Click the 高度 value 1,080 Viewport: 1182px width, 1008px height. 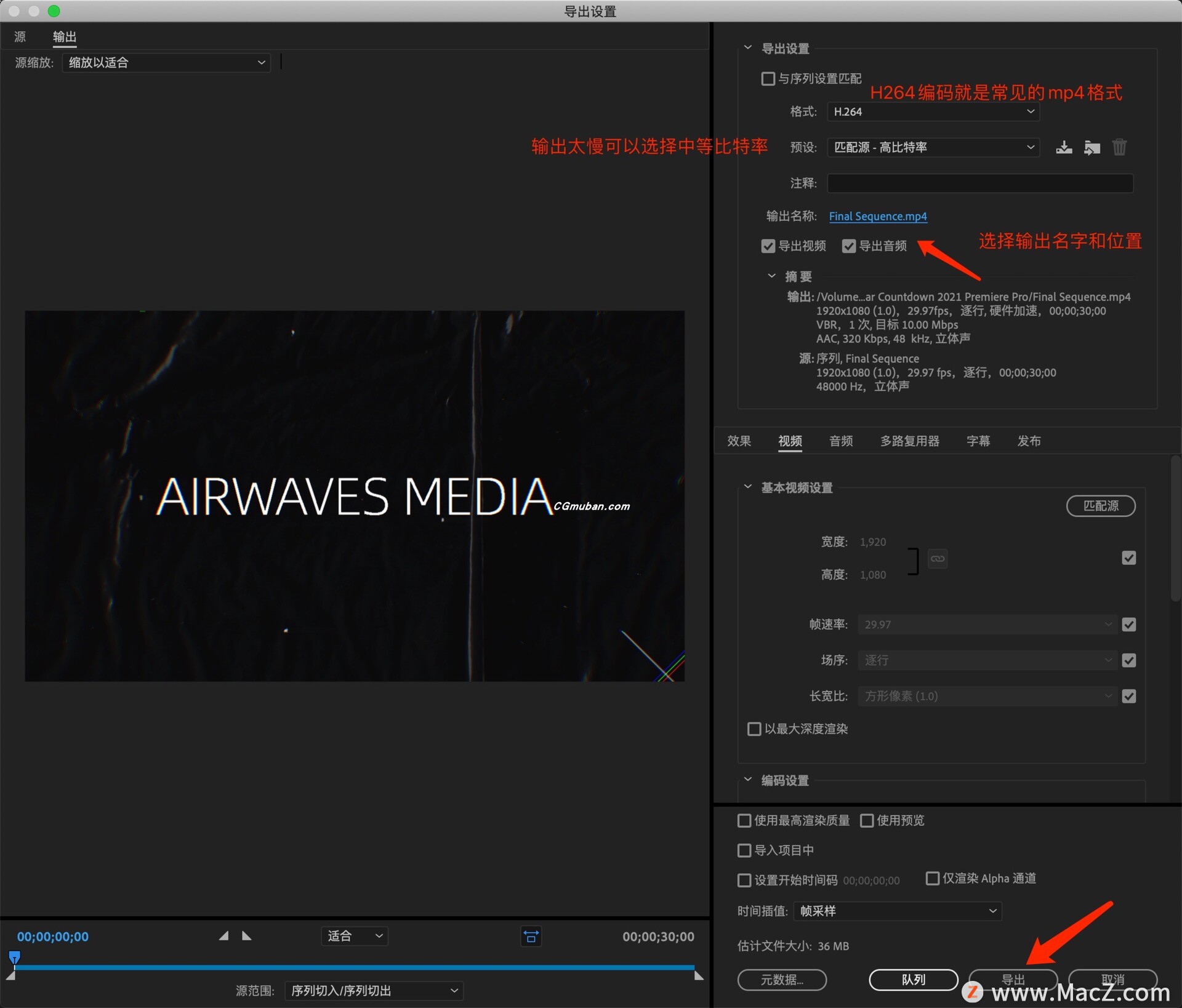click(x=873, y=575)
